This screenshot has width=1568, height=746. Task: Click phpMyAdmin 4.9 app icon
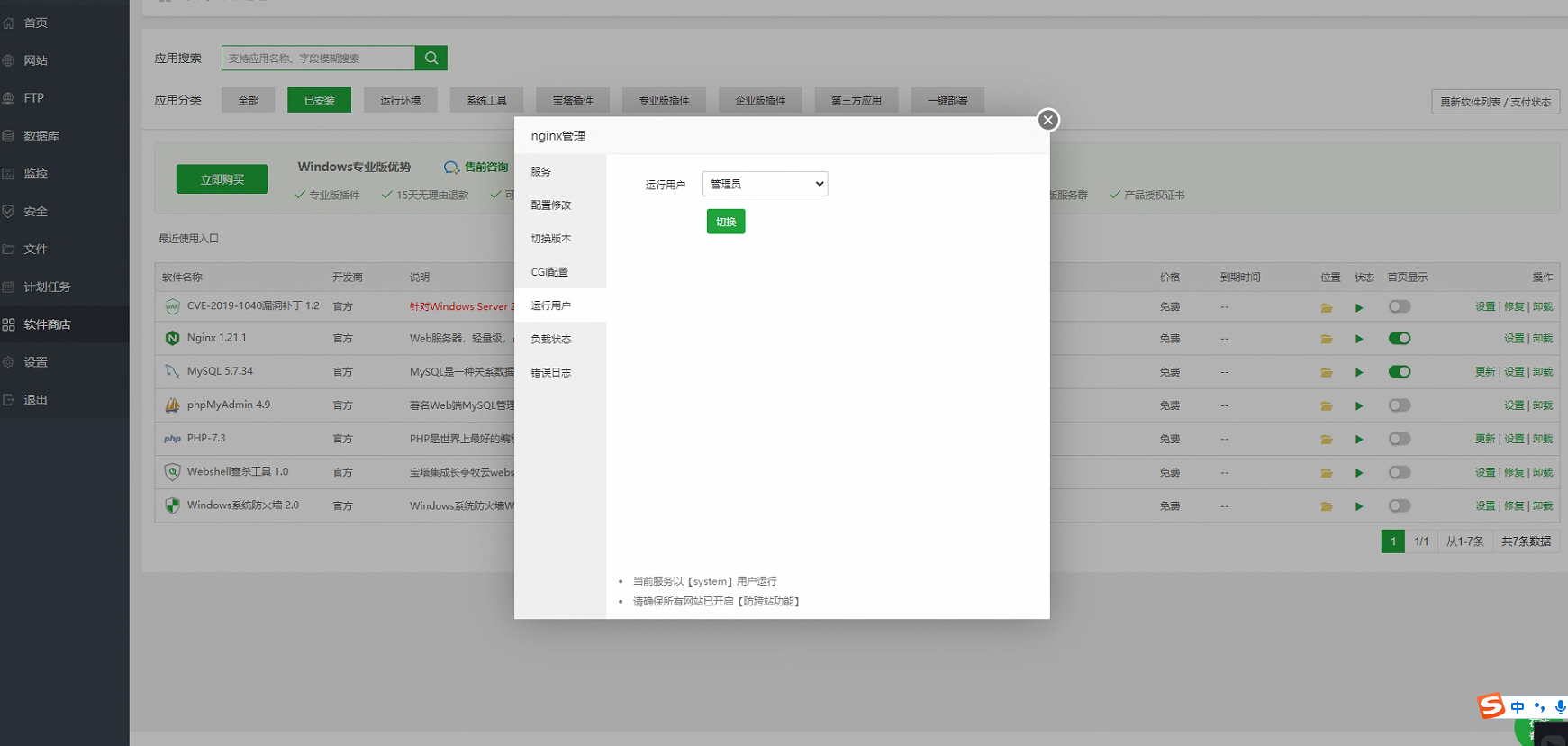point(172,405)
